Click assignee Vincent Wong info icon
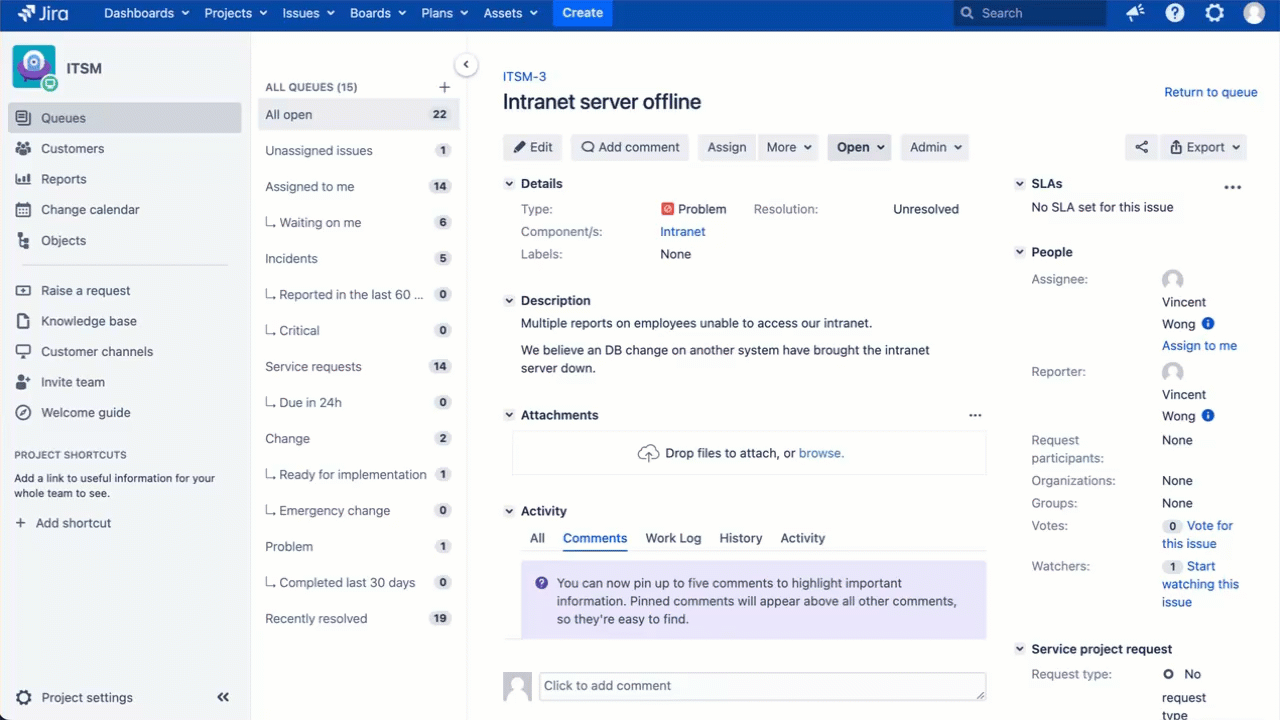Screen dimensions: 1280x720 pyautogui.click(x=1208, y=324)
